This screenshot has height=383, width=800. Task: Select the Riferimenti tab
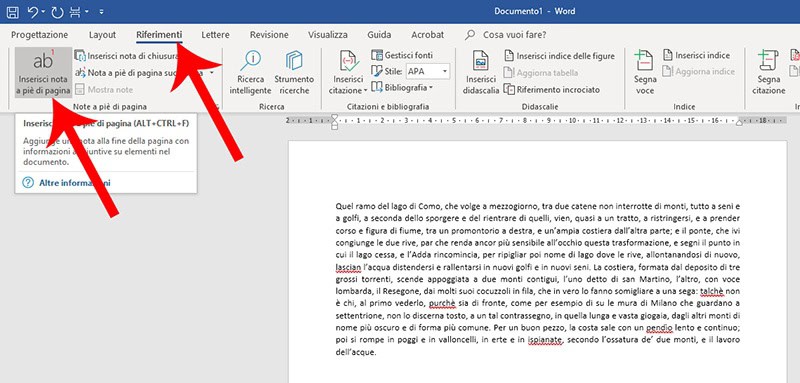159,35
